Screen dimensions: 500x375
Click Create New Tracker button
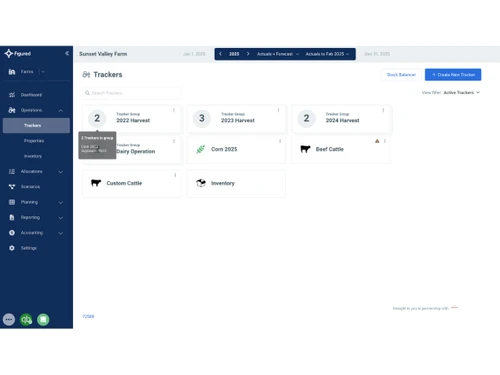[453, 75]
